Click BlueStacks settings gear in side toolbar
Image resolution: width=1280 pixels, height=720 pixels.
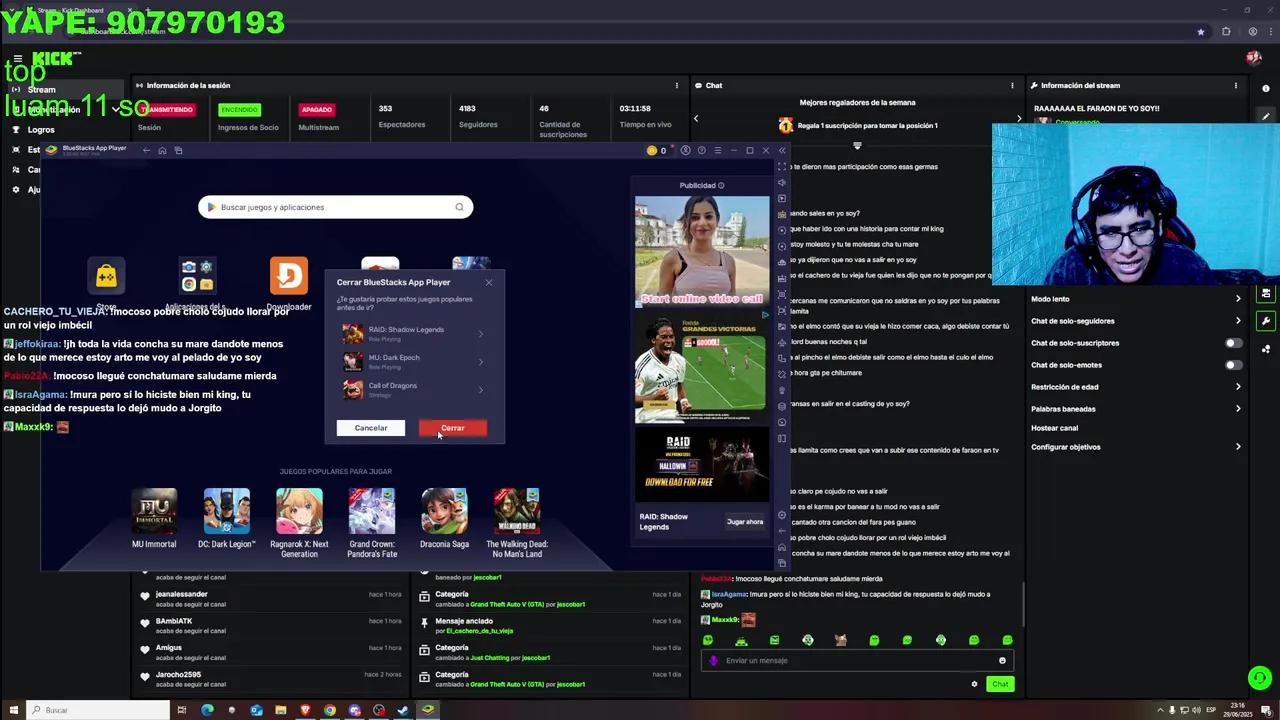pos(782,515)
